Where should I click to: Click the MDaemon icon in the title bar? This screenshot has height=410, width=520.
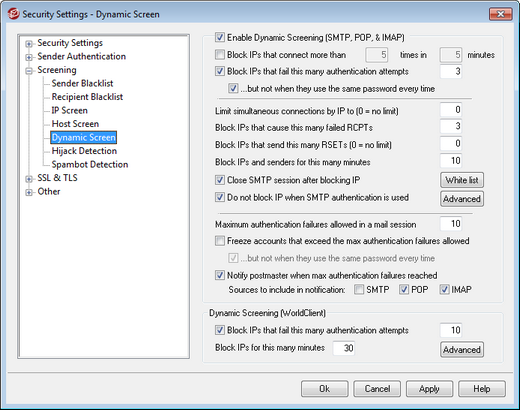tap(14, 14)
